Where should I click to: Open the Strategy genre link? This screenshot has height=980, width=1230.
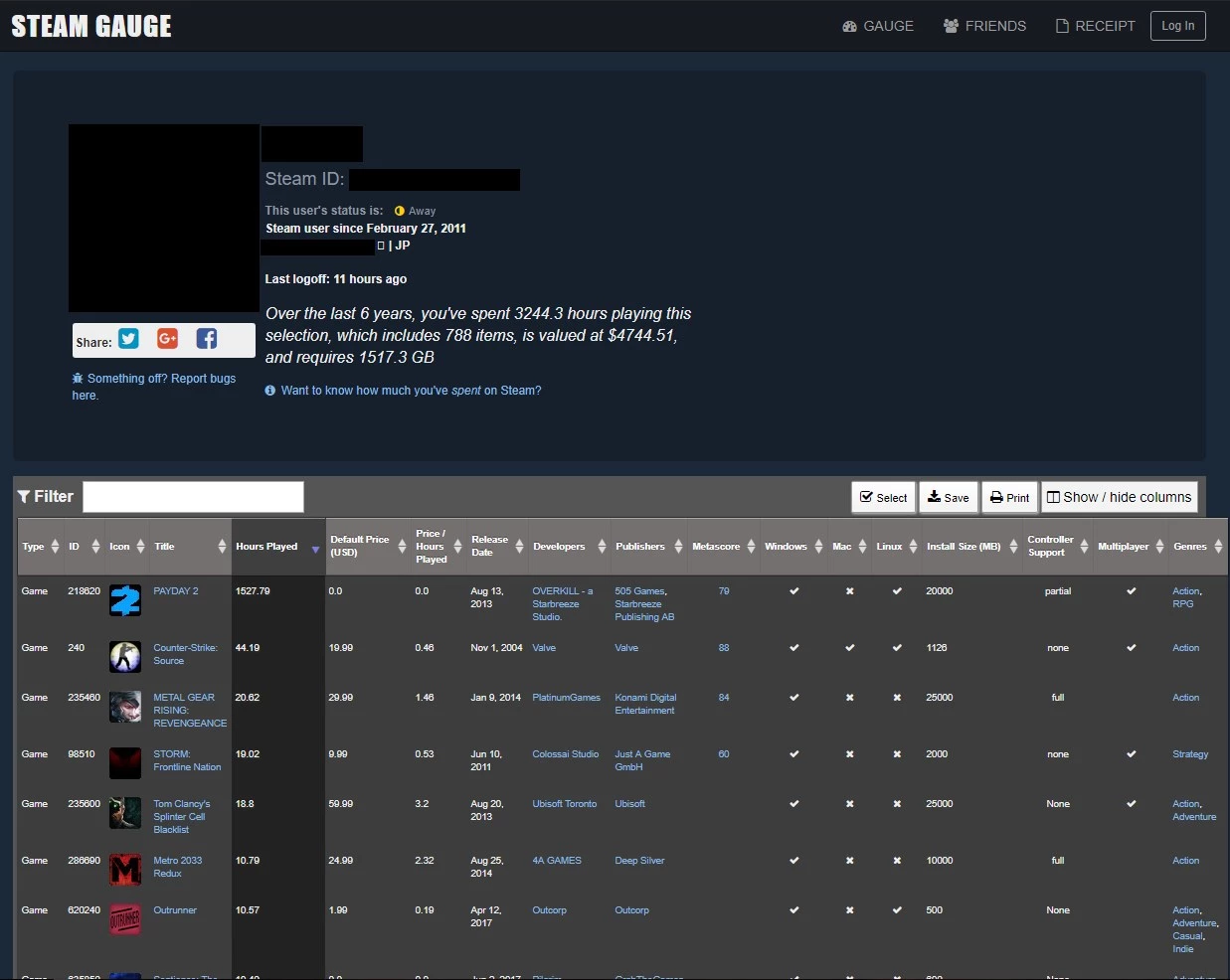(1190, 754)
